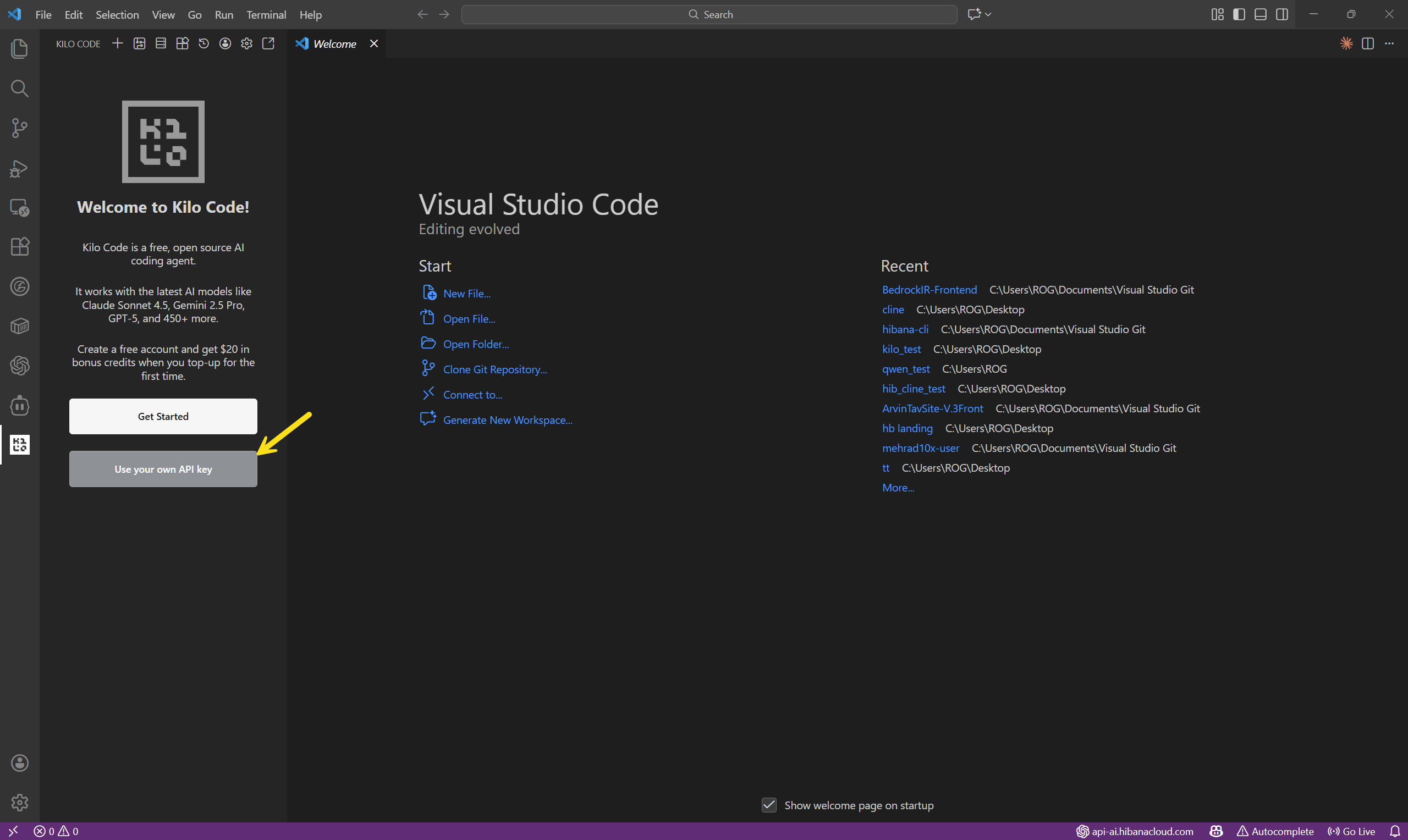The image size is (1408, 840).
Task: Open editor More Actions ellipsis
Action: point(1389,43)
